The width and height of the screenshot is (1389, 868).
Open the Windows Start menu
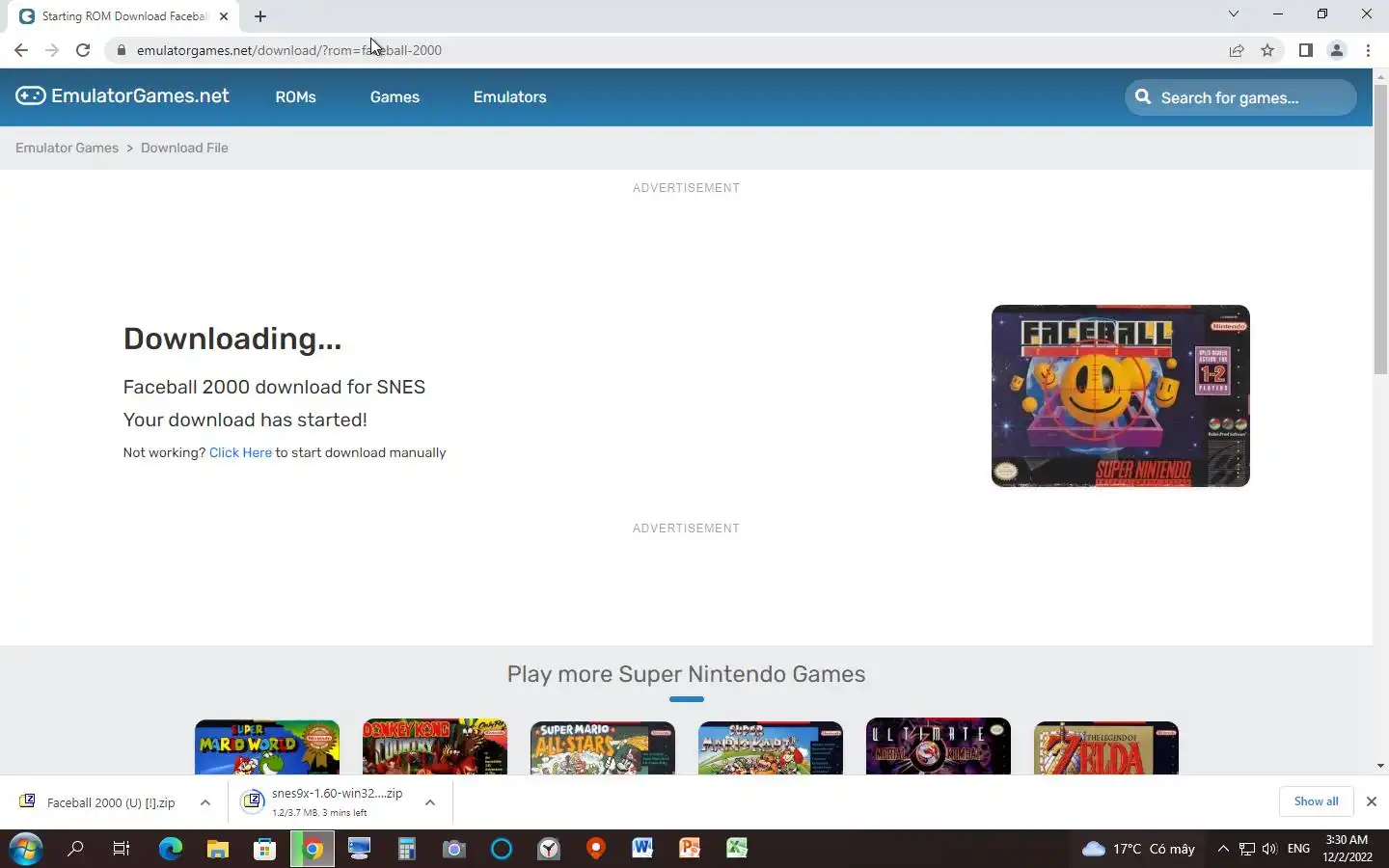click(25, 849)
